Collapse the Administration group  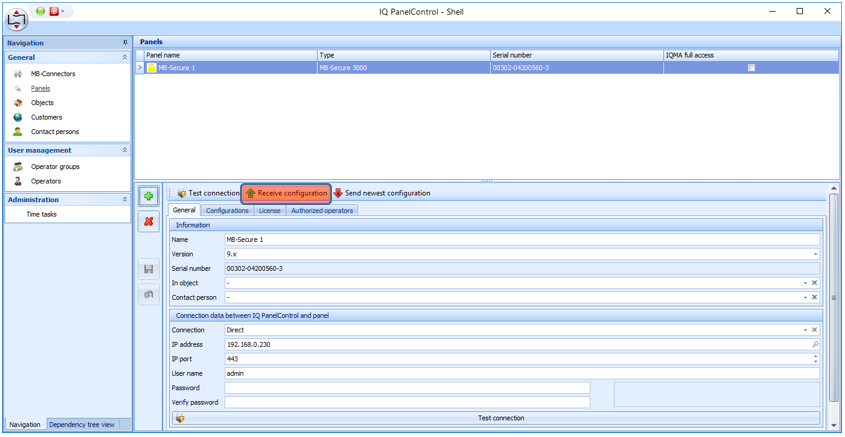[124, 200]
